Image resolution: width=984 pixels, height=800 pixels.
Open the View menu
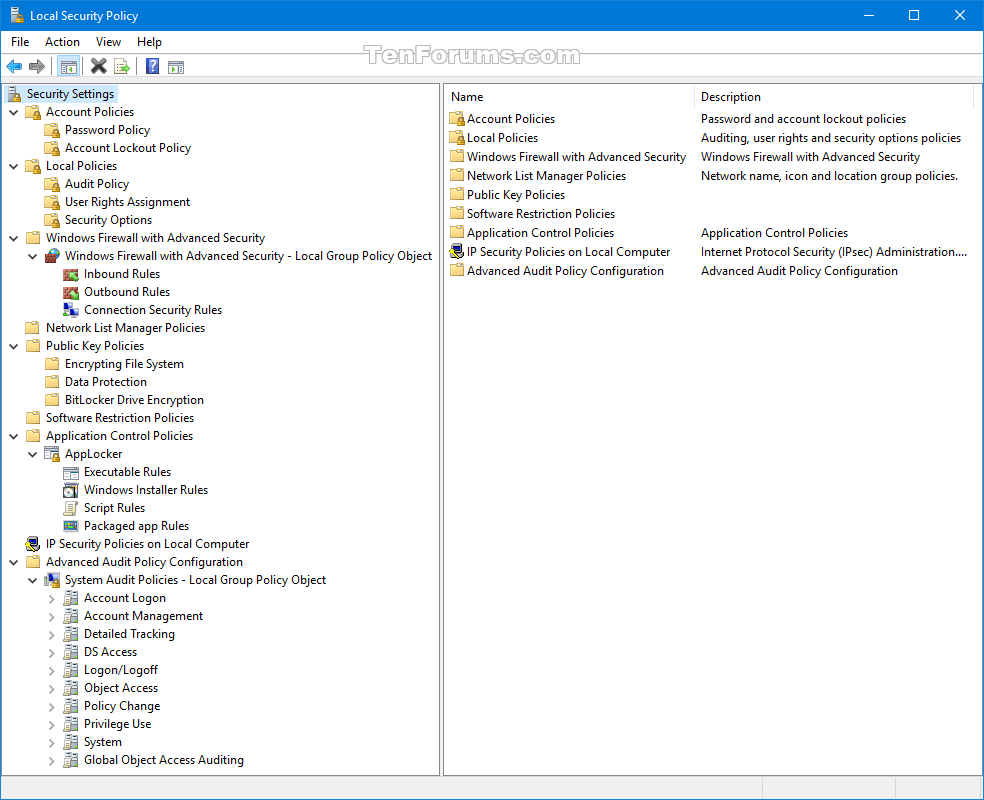[x=108, y=42]
